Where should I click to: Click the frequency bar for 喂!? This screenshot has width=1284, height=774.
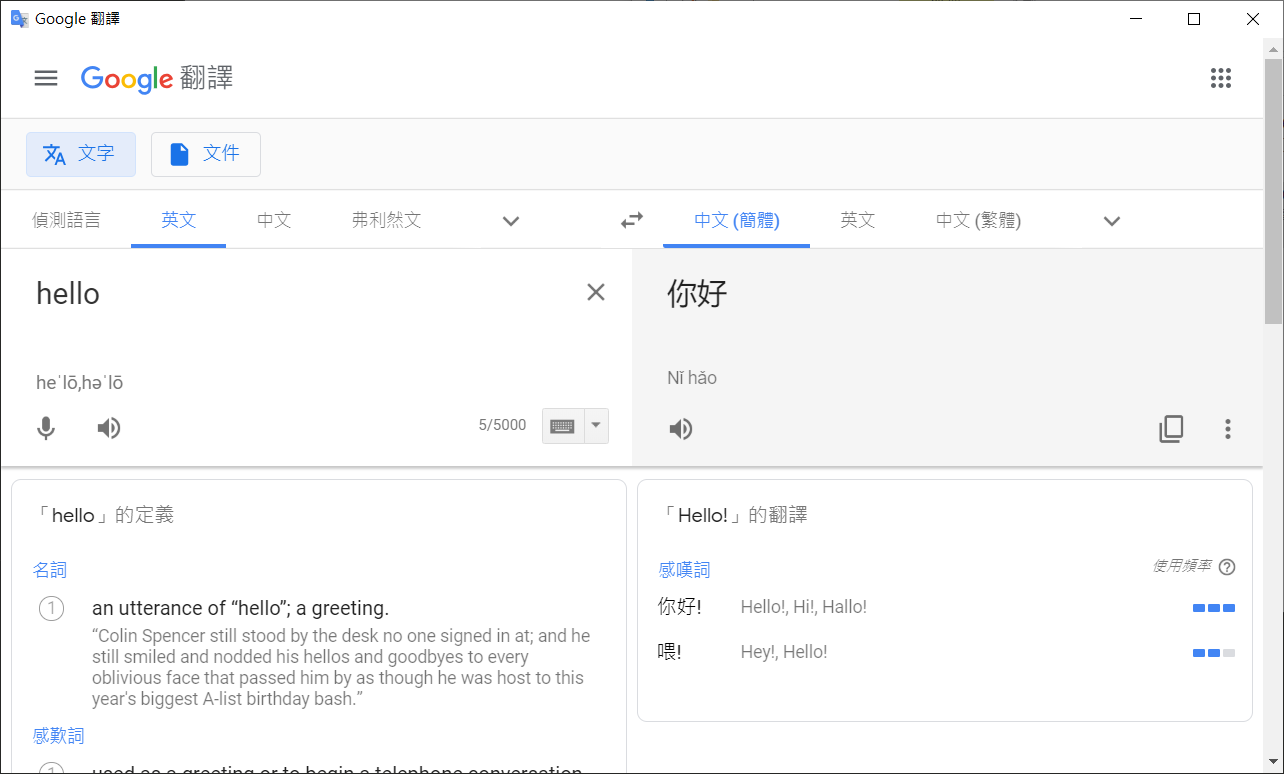[x=1214, y=653]
